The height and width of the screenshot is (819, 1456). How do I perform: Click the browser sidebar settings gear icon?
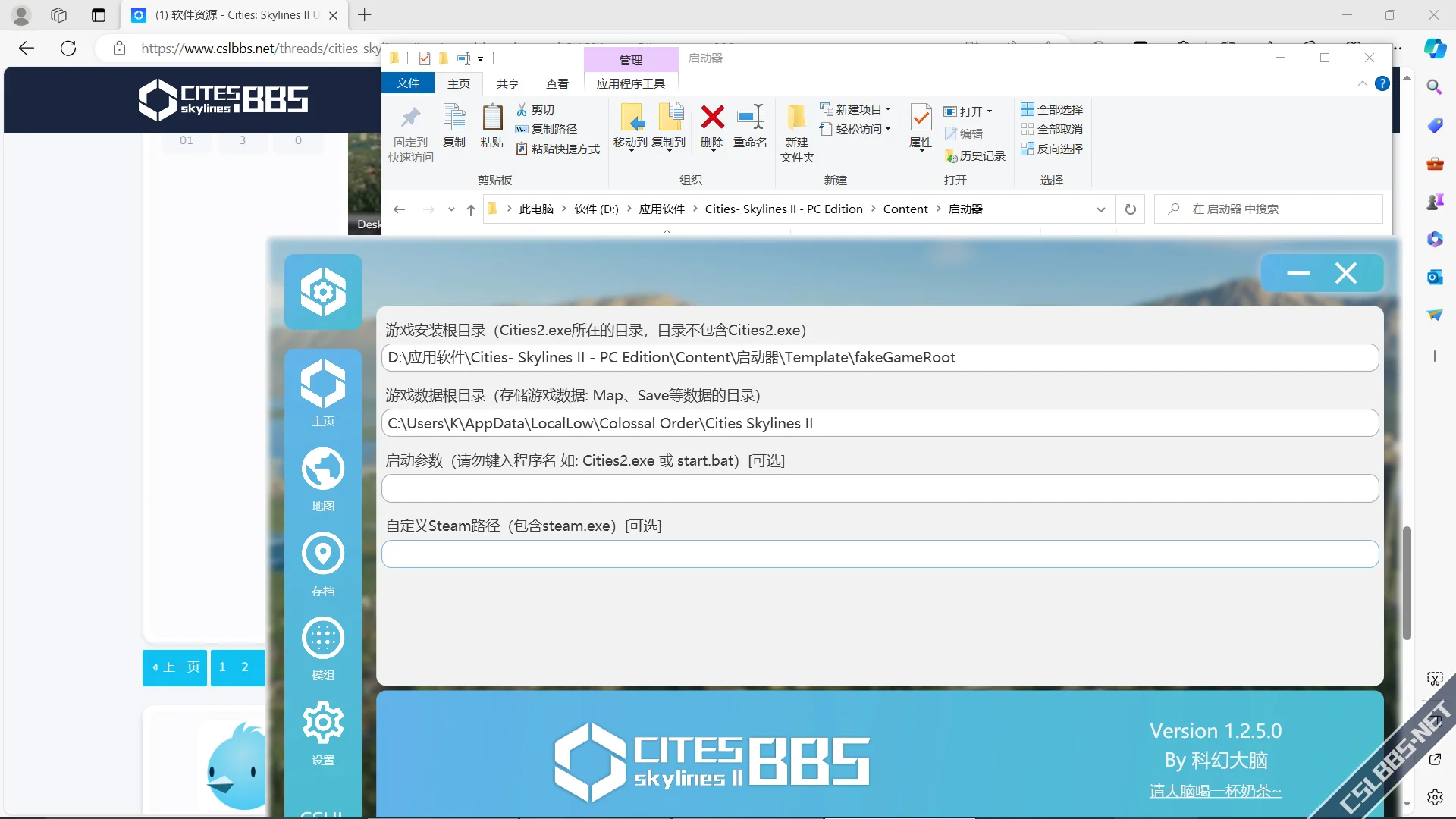pyautogui.click(x=1434, y=797)
